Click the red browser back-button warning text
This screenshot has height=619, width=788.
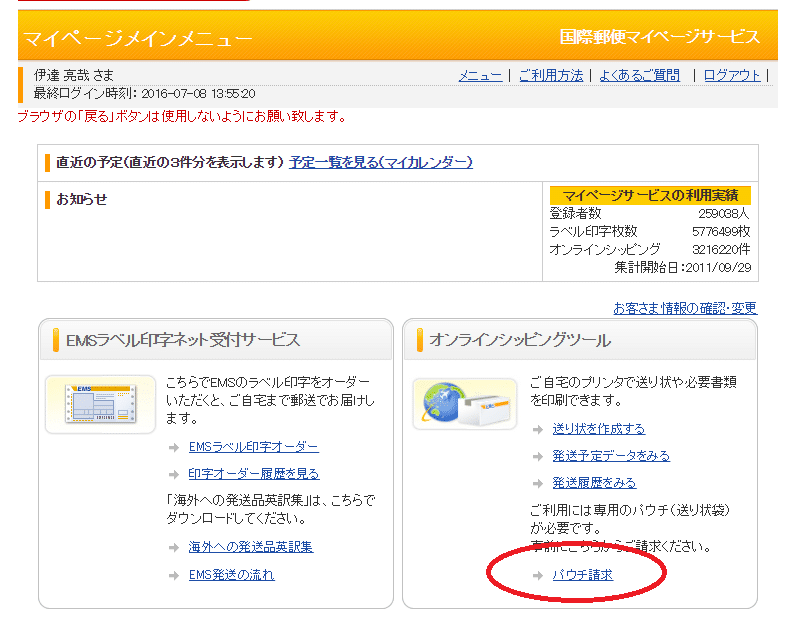(x=182, y=117)
